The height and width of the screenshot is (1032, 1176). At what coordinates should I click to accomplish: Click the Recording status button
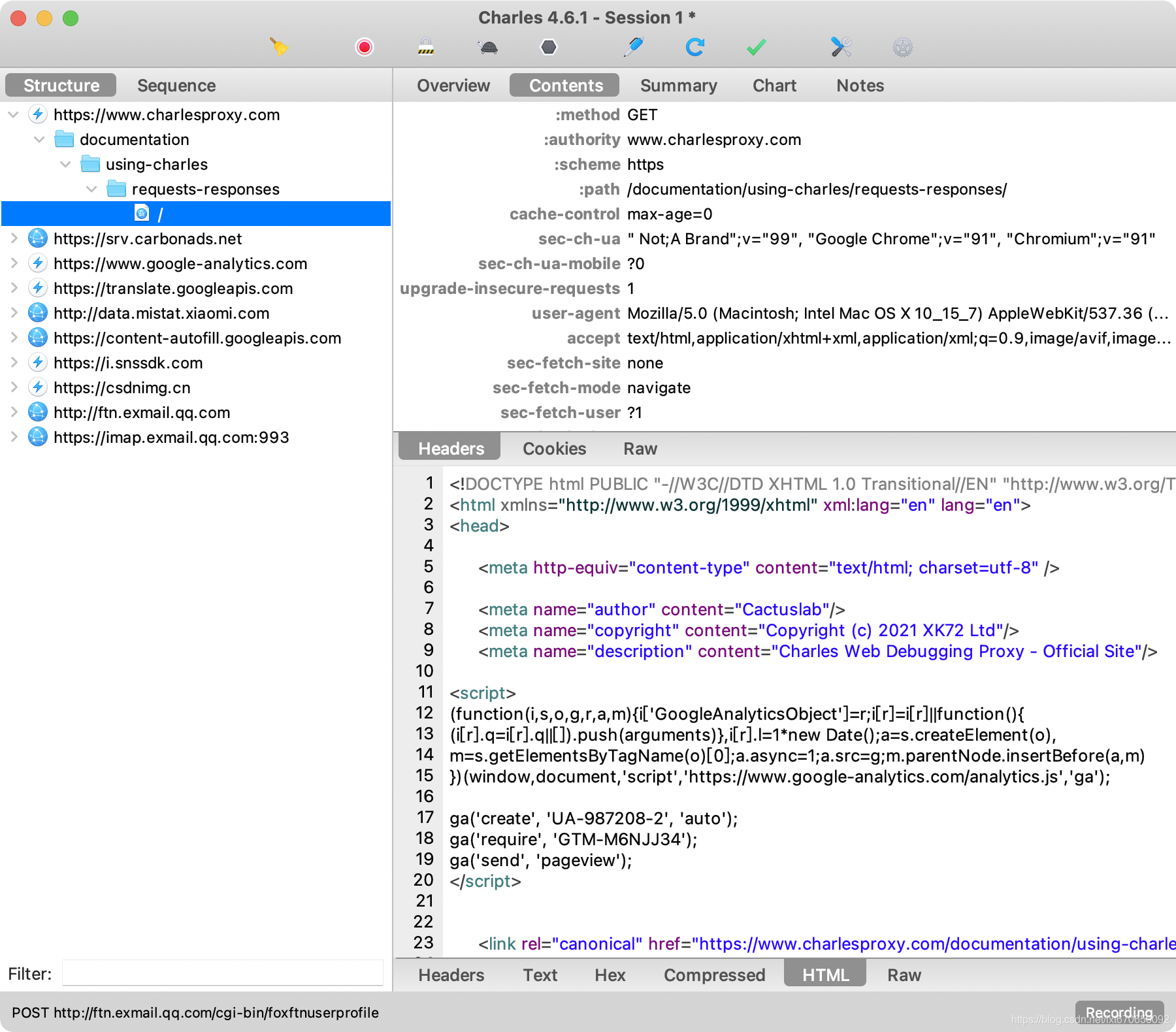(1119, 1012)
